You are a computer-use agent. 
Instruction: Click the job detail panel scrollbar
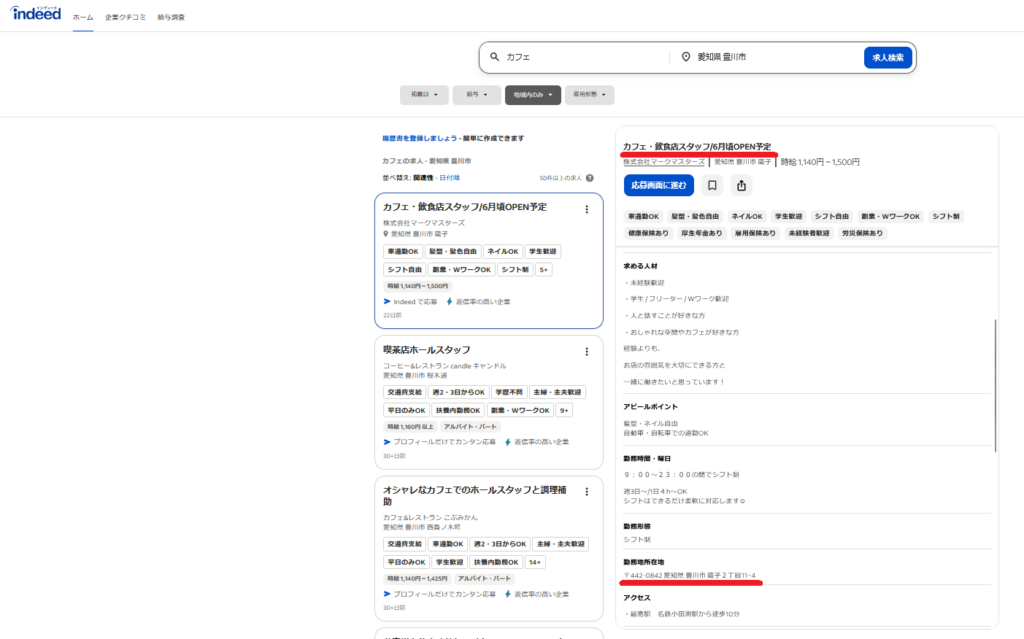(x=995, y=385)
